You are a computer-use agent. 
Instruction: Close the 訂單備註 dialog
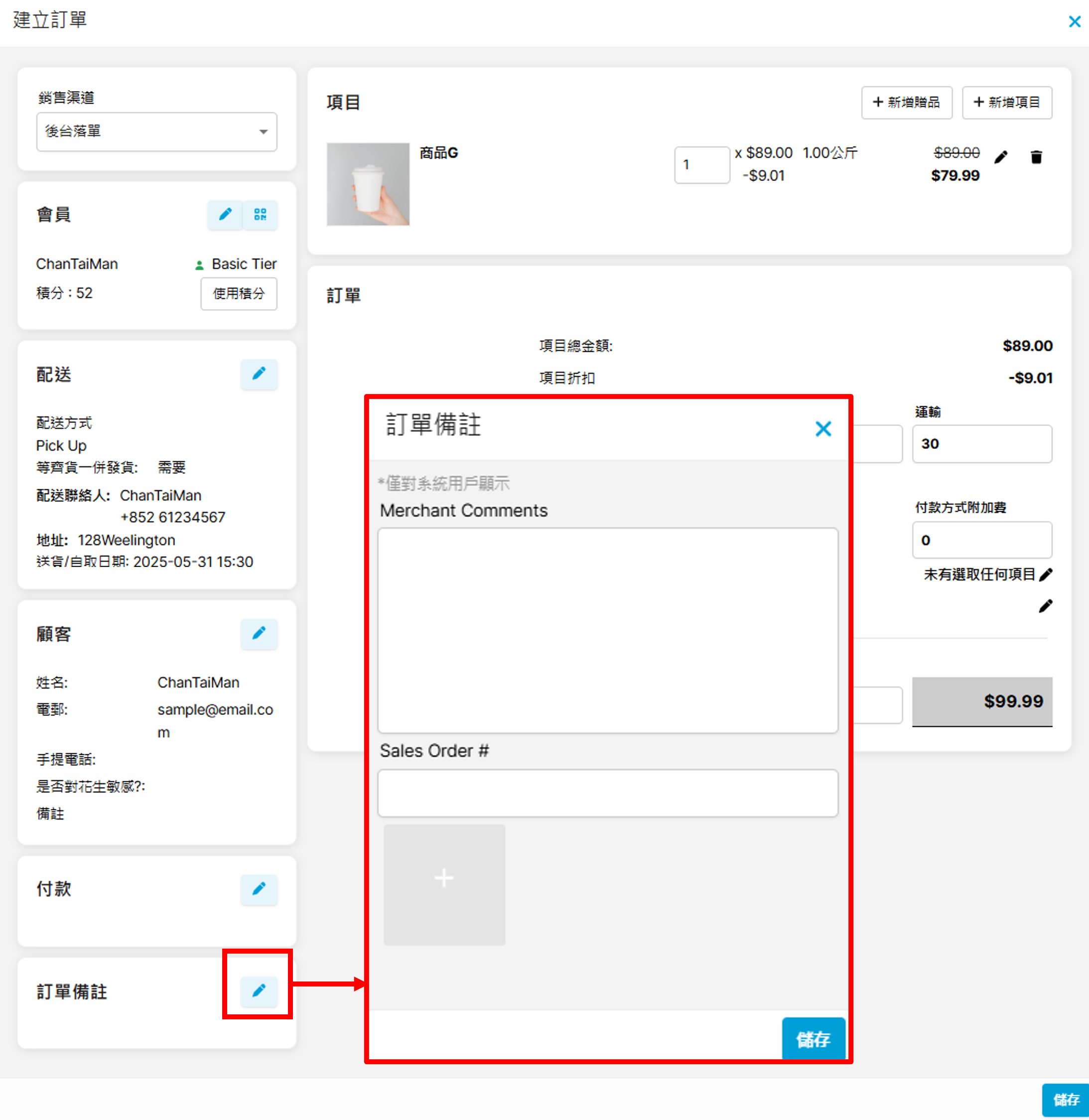(822, 428)
